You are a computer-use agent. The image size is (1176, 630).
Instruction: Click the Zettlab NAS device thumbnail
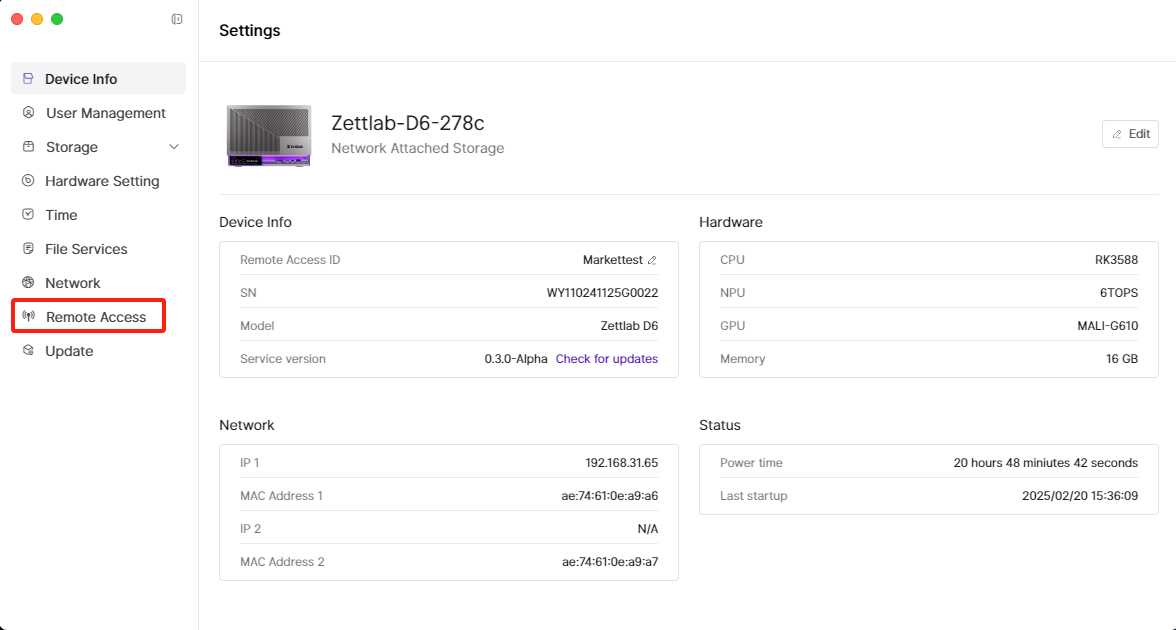click(x=268, y=135)
